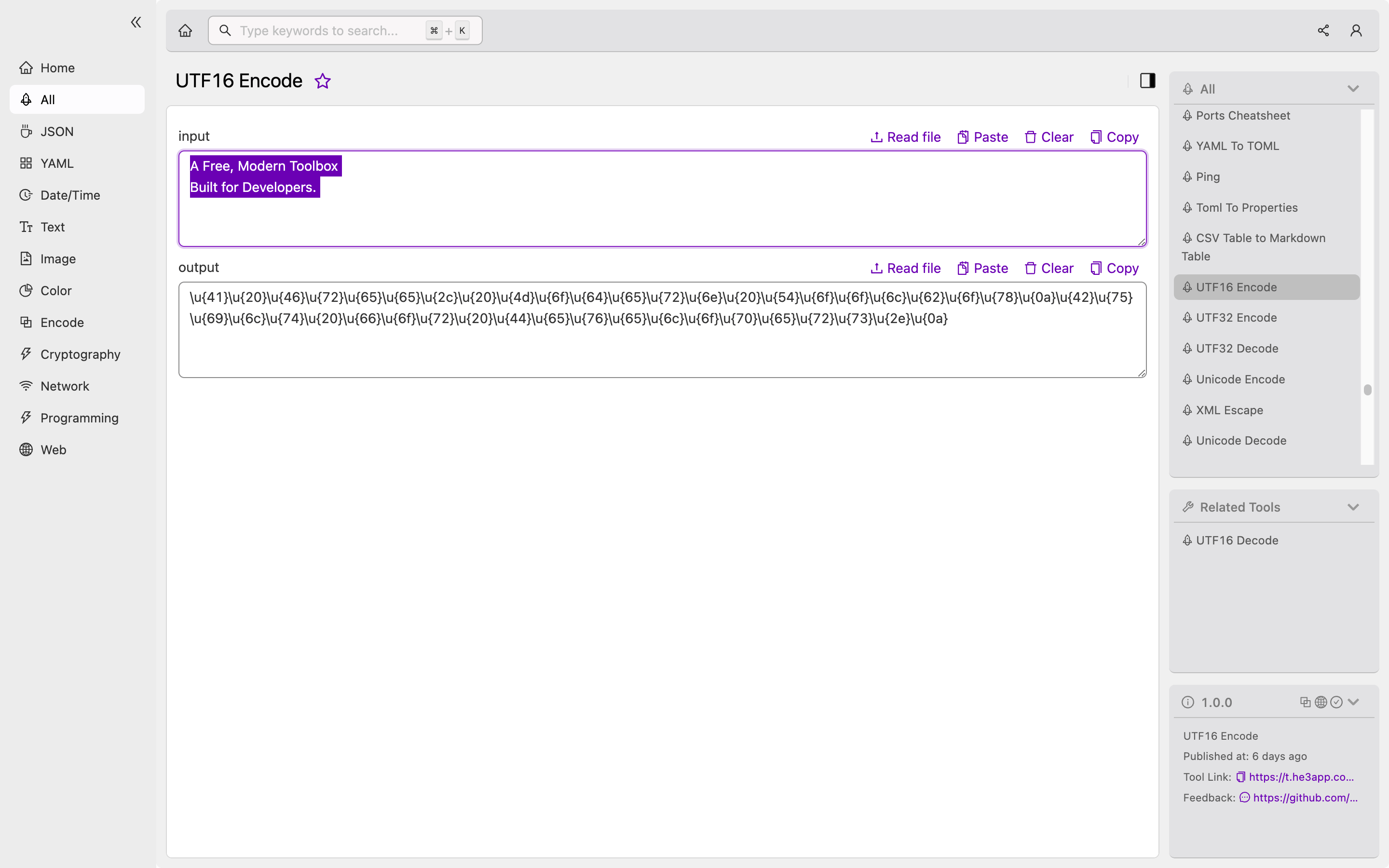Toggle the star favorite for UTF16 Encode
1389x868 pixels.
[x=322, y=81]
